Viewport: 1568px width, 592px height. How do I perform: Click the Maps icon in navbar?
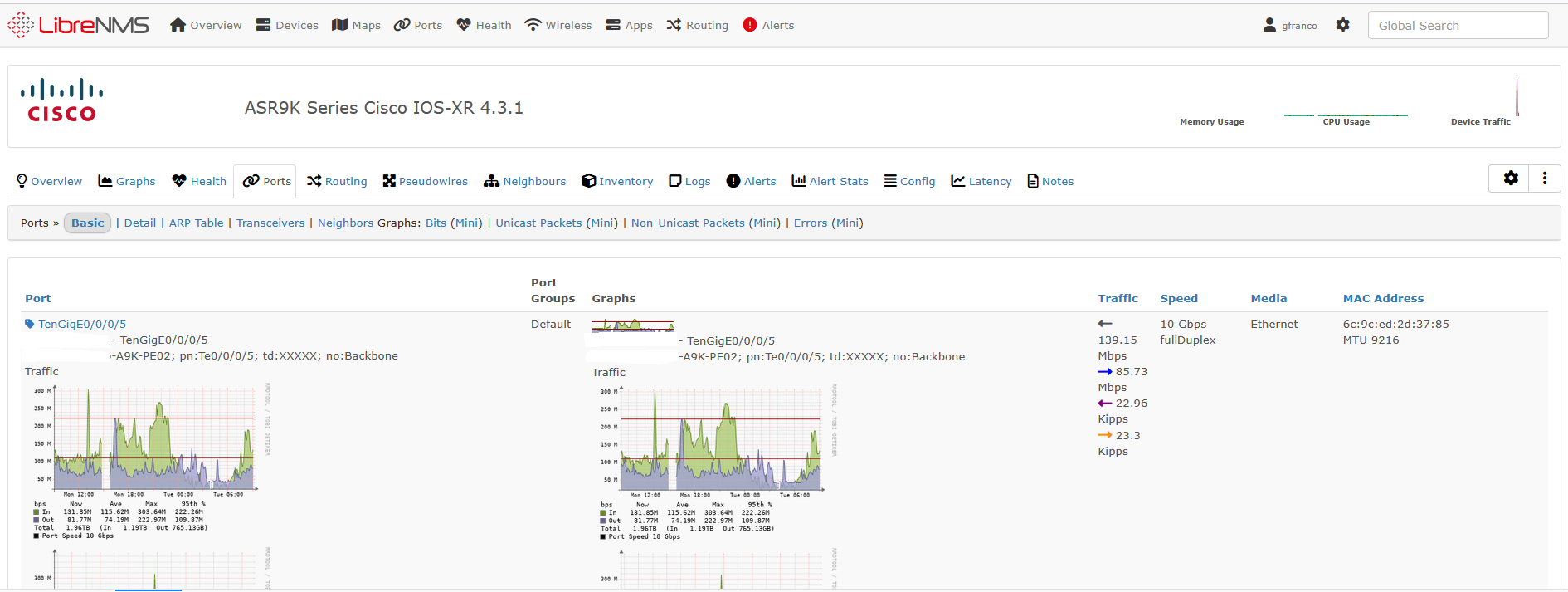[x=339, y=25]
